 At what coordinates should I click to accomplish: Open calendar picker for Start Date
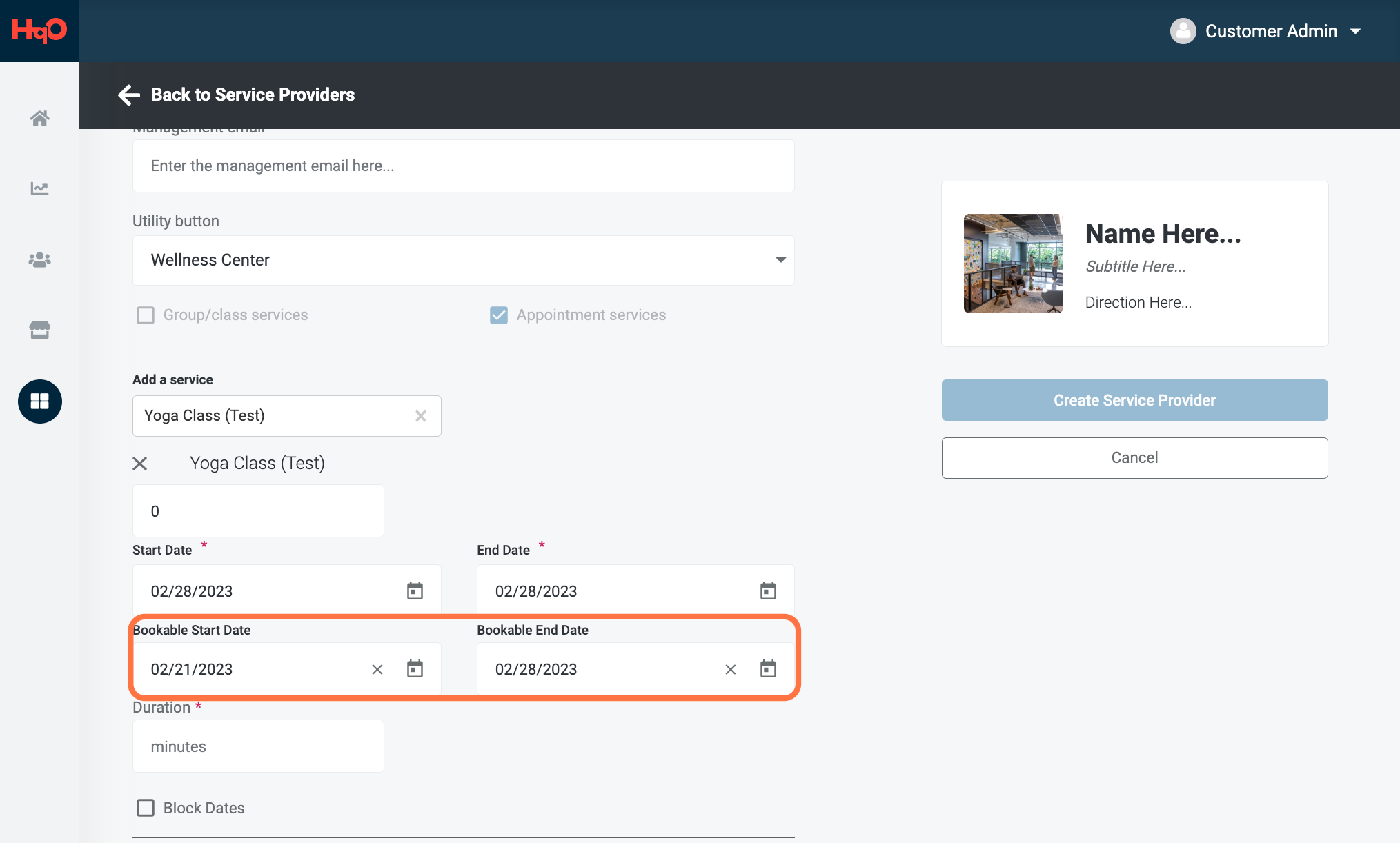415,591
